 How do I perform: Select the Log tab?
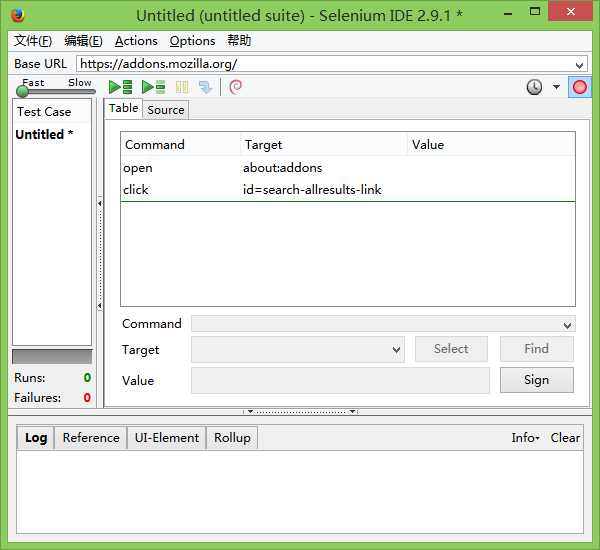[36, 437]
